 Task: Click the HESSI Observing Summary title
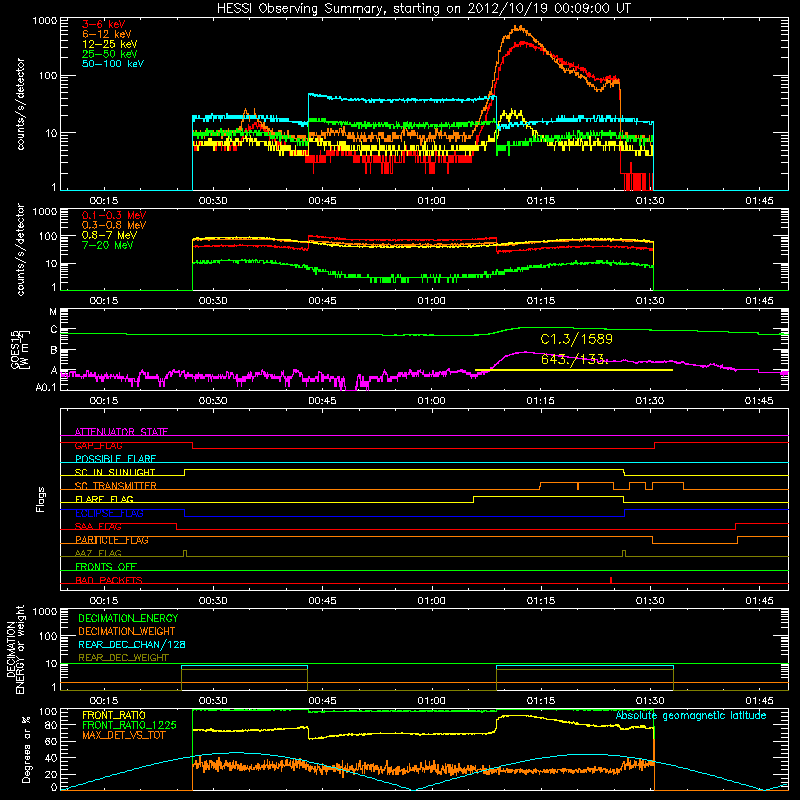(x=423, y=9)
